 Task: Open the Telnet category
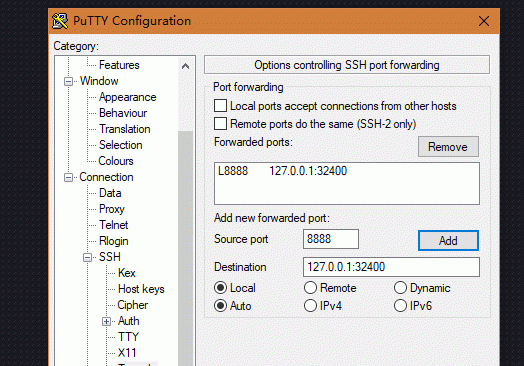click(x=113, y=225)
